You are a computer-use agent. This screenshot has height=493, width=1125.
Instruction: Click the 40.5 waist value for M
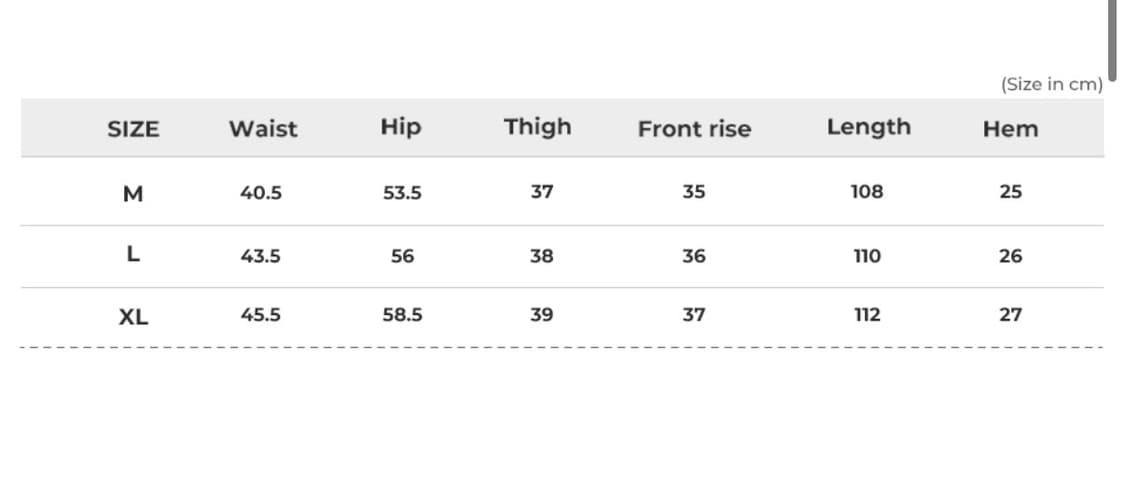tap(261, 193)
